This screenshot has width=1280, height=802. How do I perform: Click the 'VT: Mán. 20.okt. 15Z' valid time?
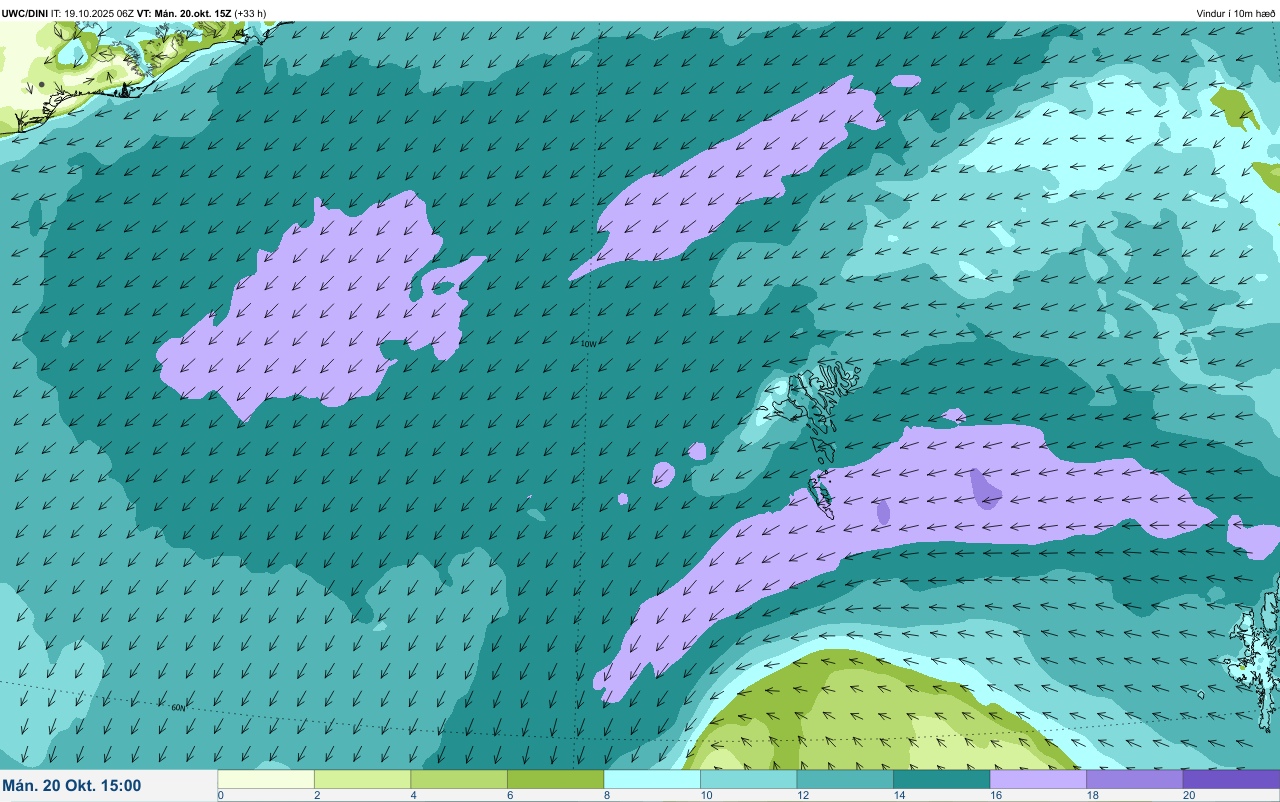point(184,13)
